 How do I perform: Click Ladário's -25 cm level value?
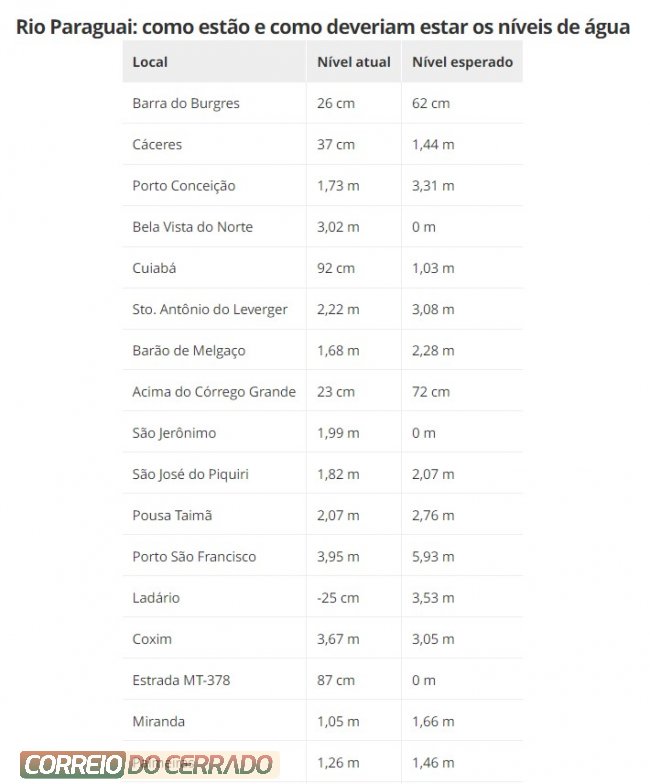tap(338, 598)
